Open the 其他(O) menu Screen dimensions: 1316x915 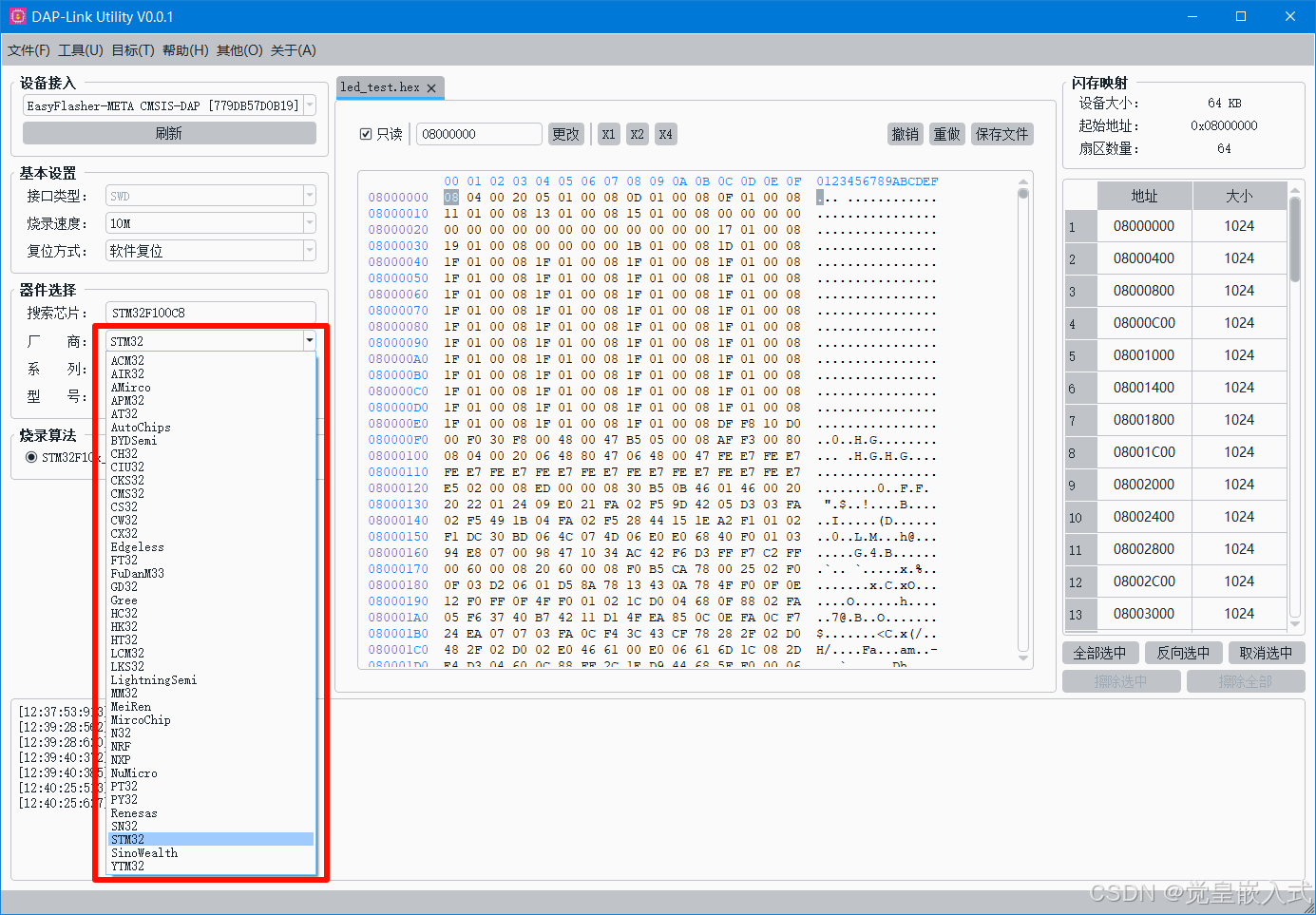(239, 50)
